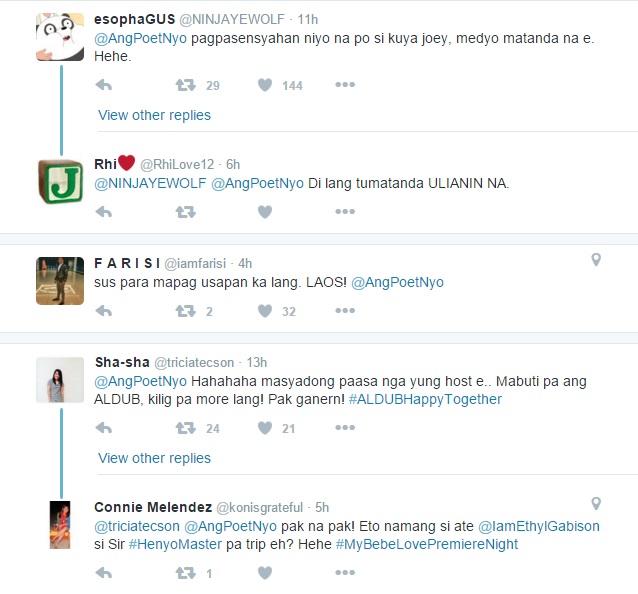Screen dimensions: 638x594
Task: Like the tweet with 144 likes
Action: coord(265,85)
